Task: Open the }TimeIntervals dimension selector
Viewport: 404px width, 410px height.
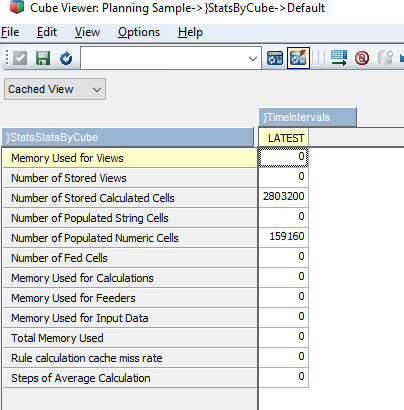Action: 308,117
